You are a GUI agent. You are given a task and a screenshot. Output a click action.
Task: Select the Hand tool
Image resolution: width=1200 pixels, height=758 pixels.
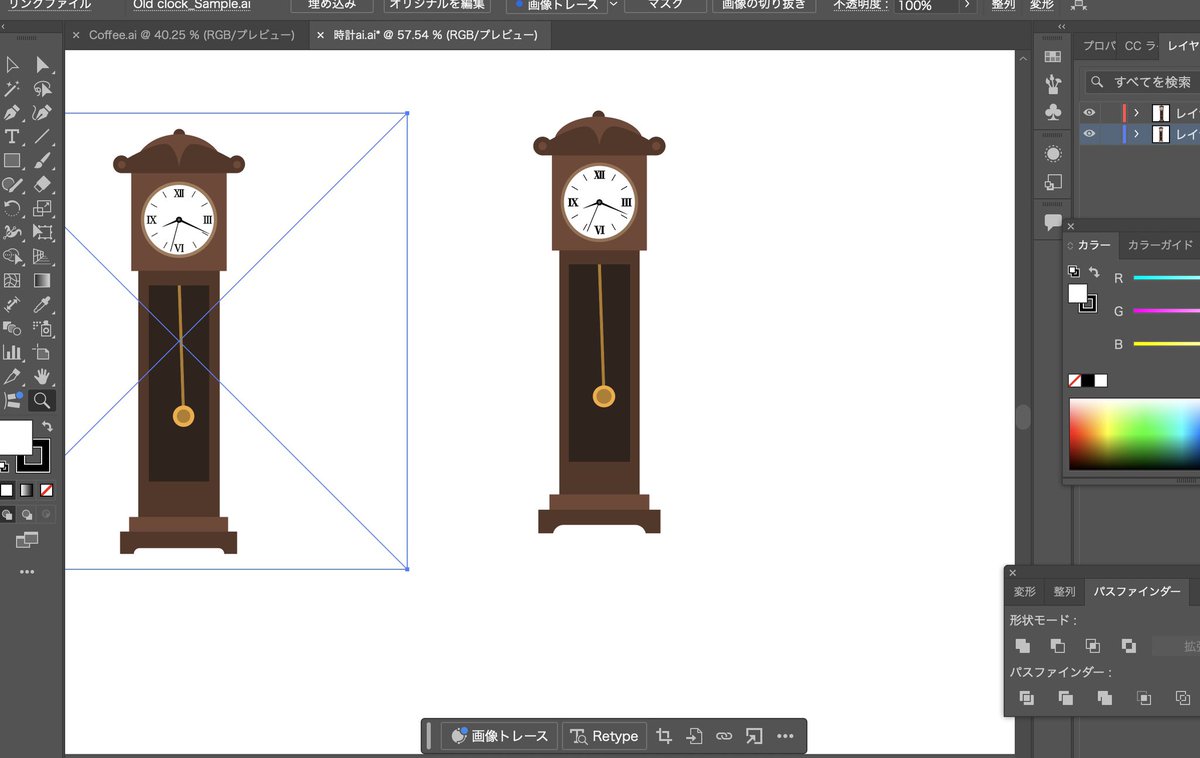coord(42,377)
